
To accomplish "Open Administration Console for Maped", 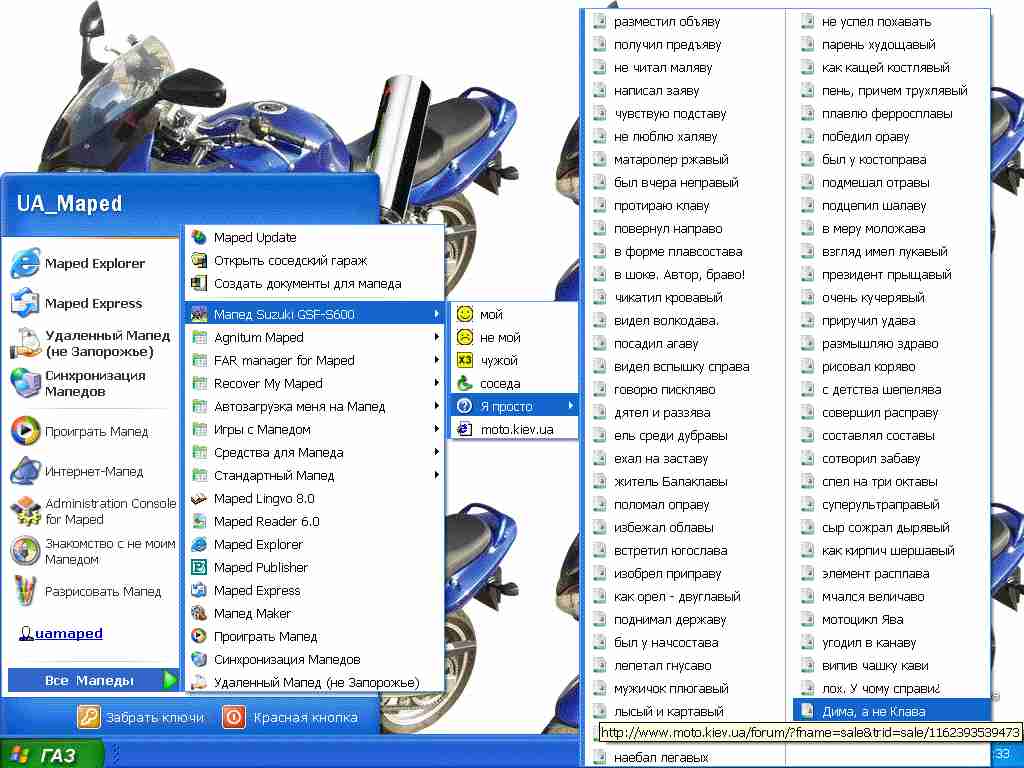I will (x=93, y=511).
